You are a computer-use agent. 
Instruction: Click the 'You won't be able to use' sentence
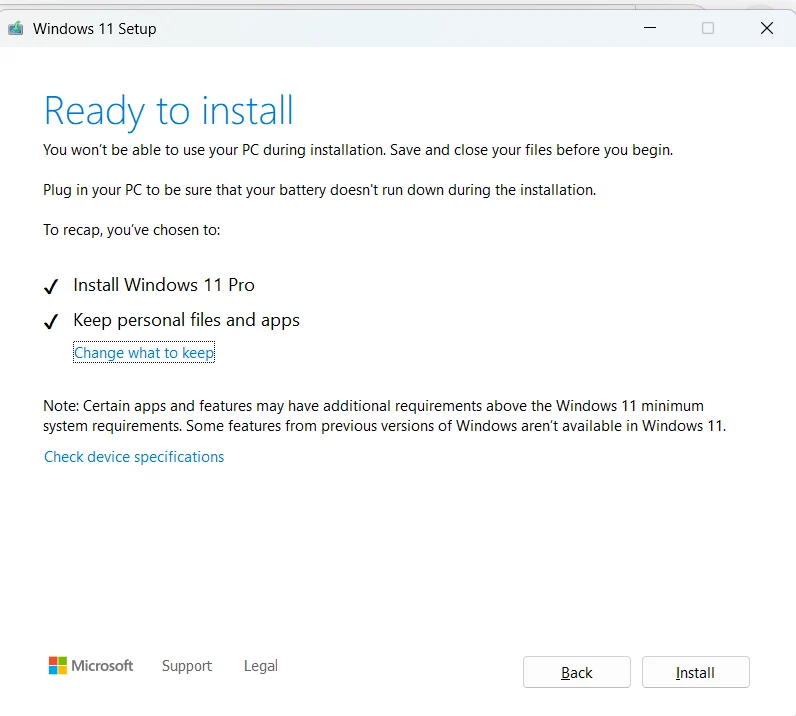[358, 150]
